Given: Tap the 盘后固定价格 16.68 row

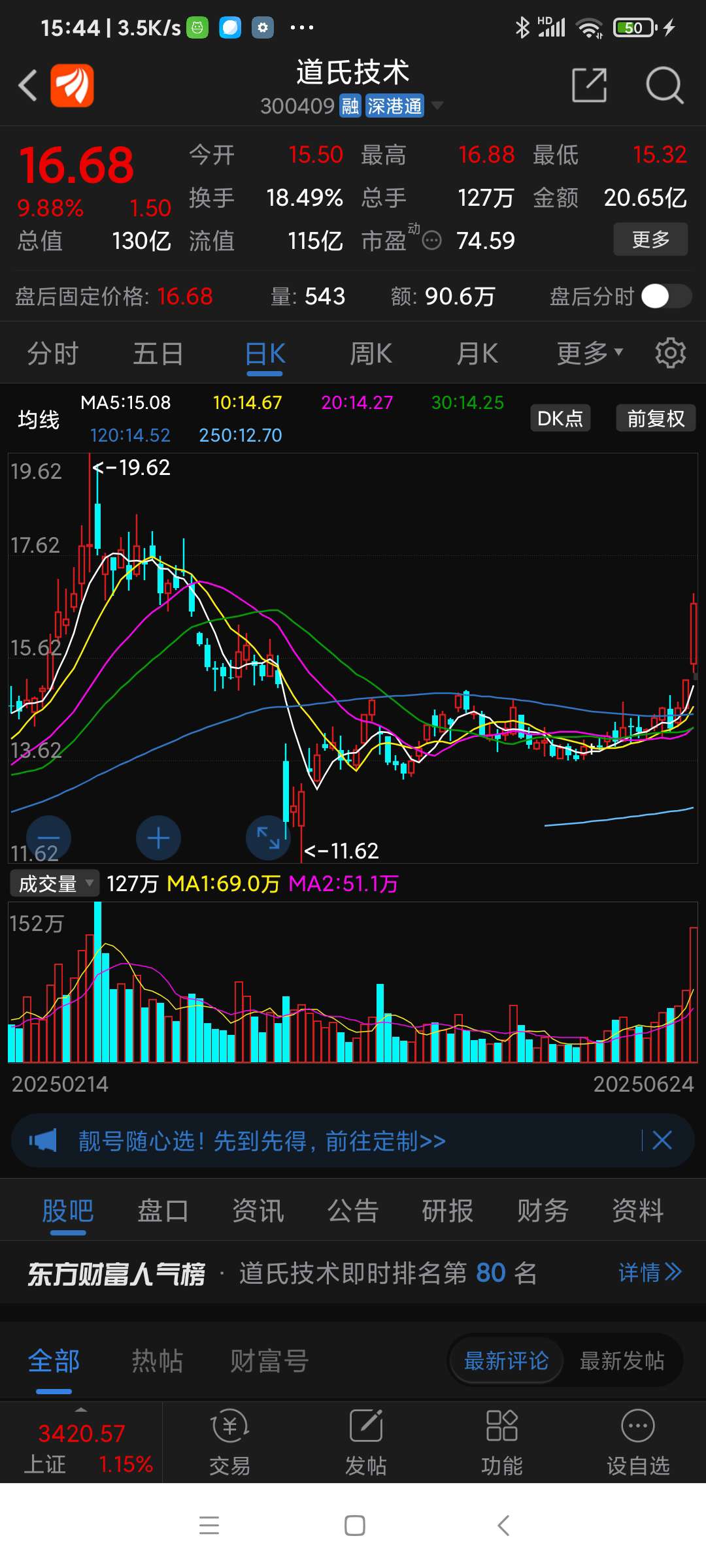Looking at the screenshot, I should click(114, 296).
